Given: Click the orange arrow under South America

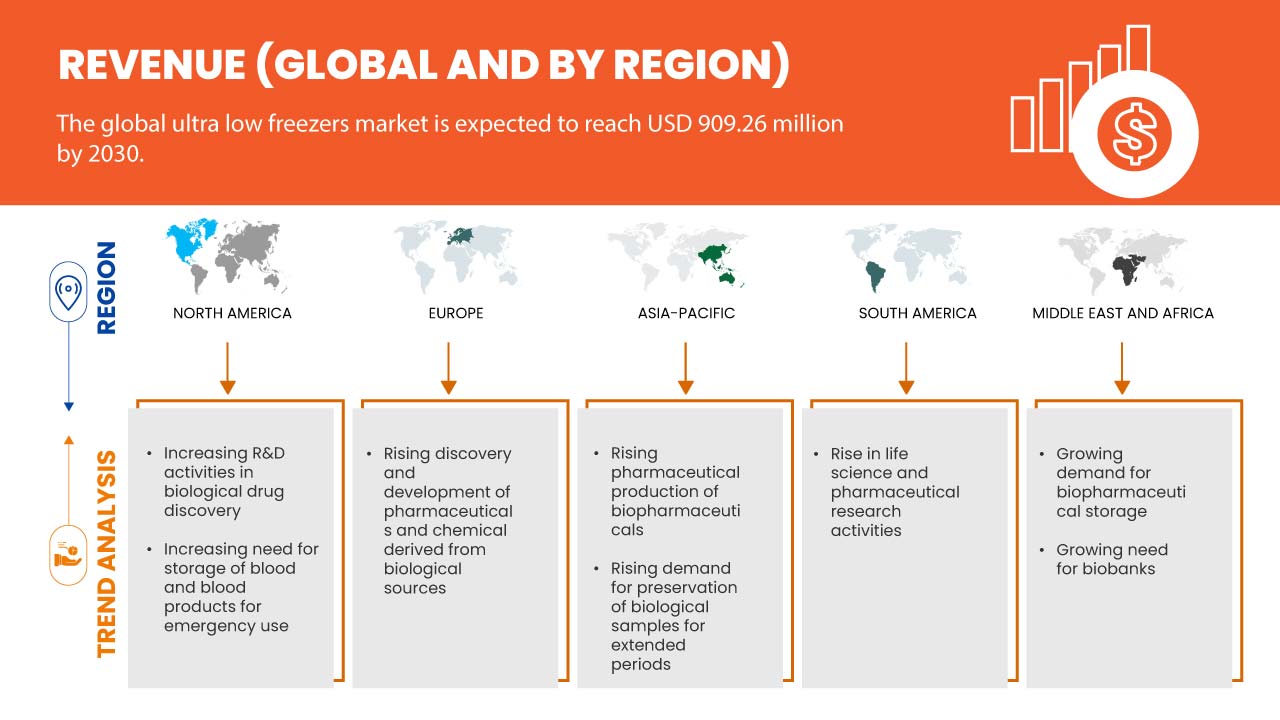Looking at the screenshot, I should click(906, 367).
